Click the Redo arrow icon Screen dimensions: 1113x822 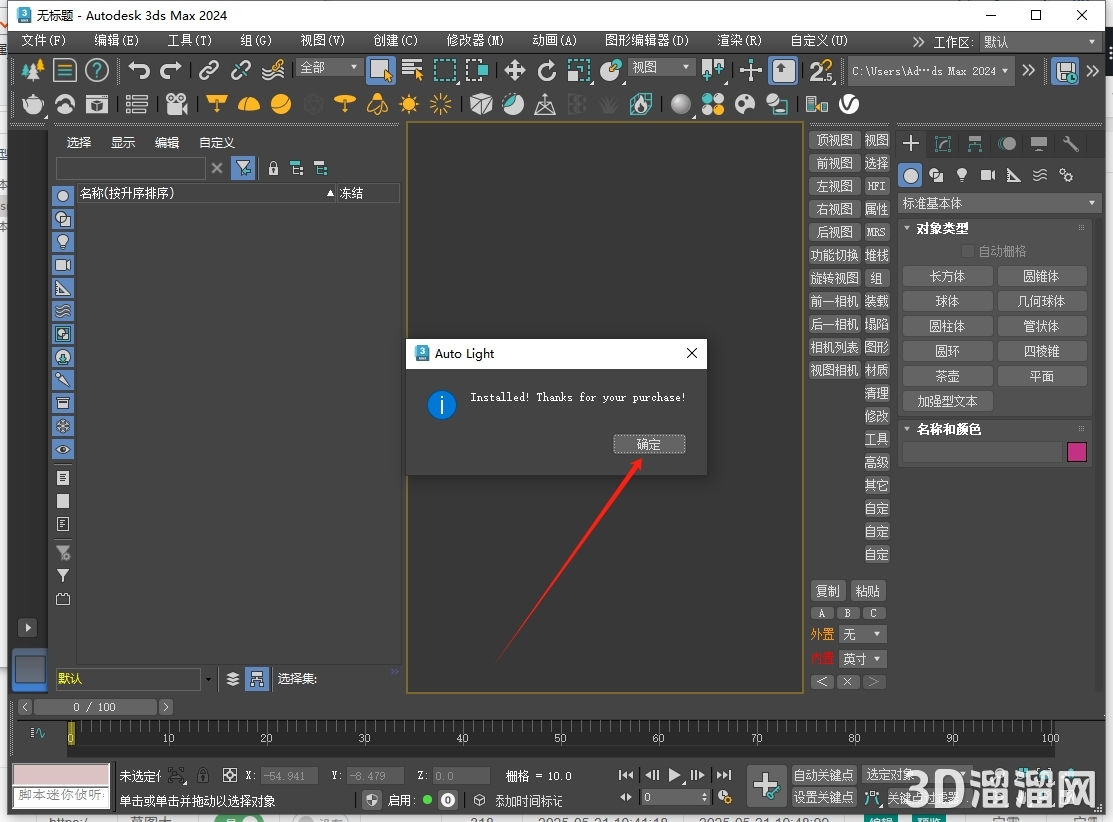(x=170, y=70)
